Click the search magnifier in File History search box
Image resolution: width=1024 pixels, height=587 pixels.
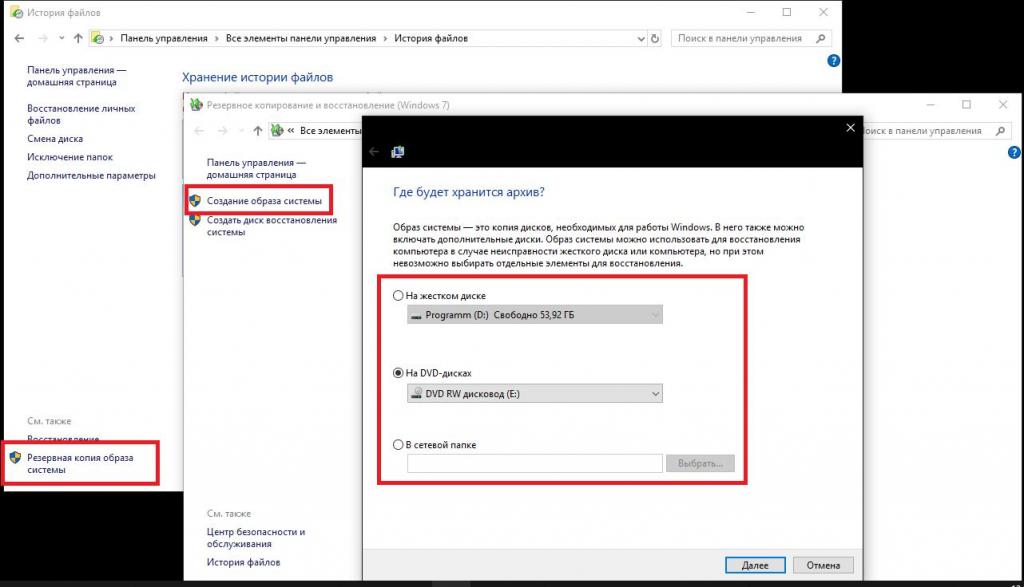[820, 39]
